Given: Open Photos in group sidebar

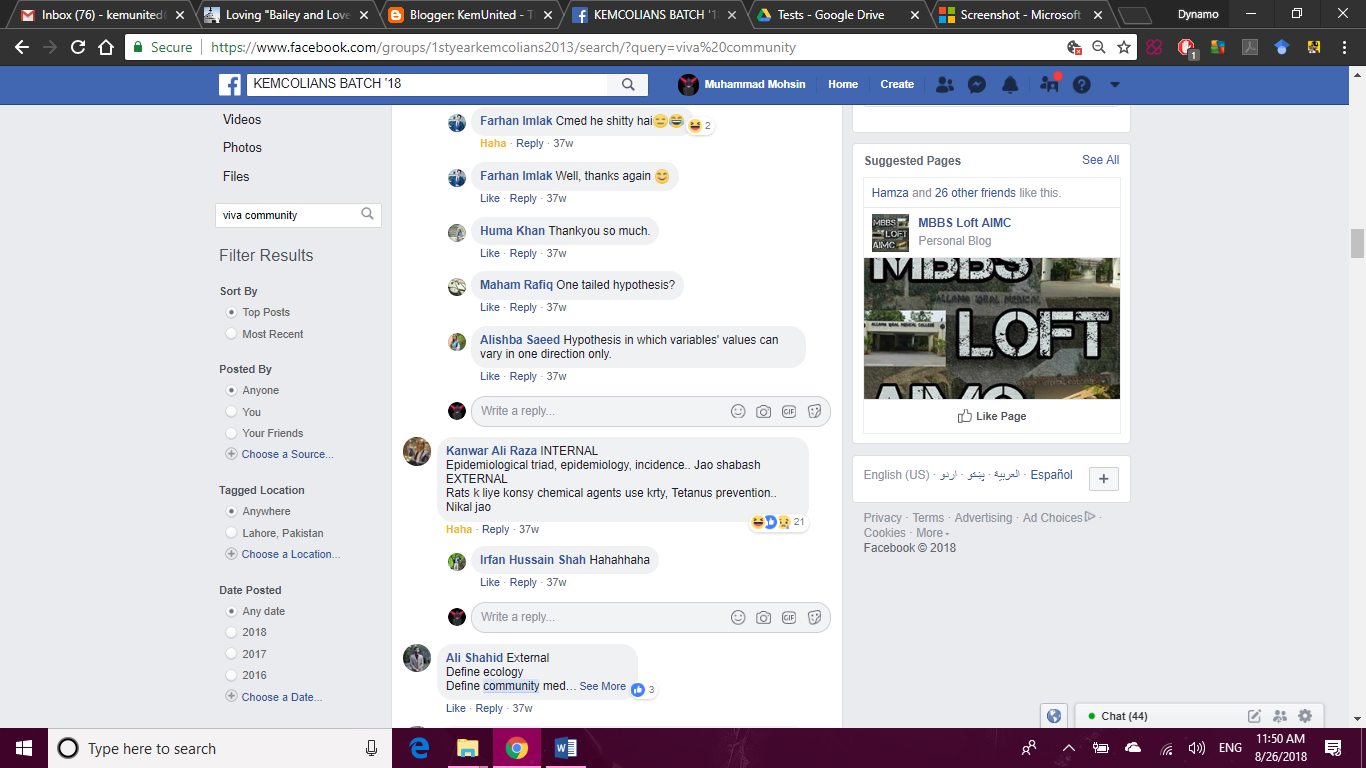Looking at the screenshot, I should point(242,147).
